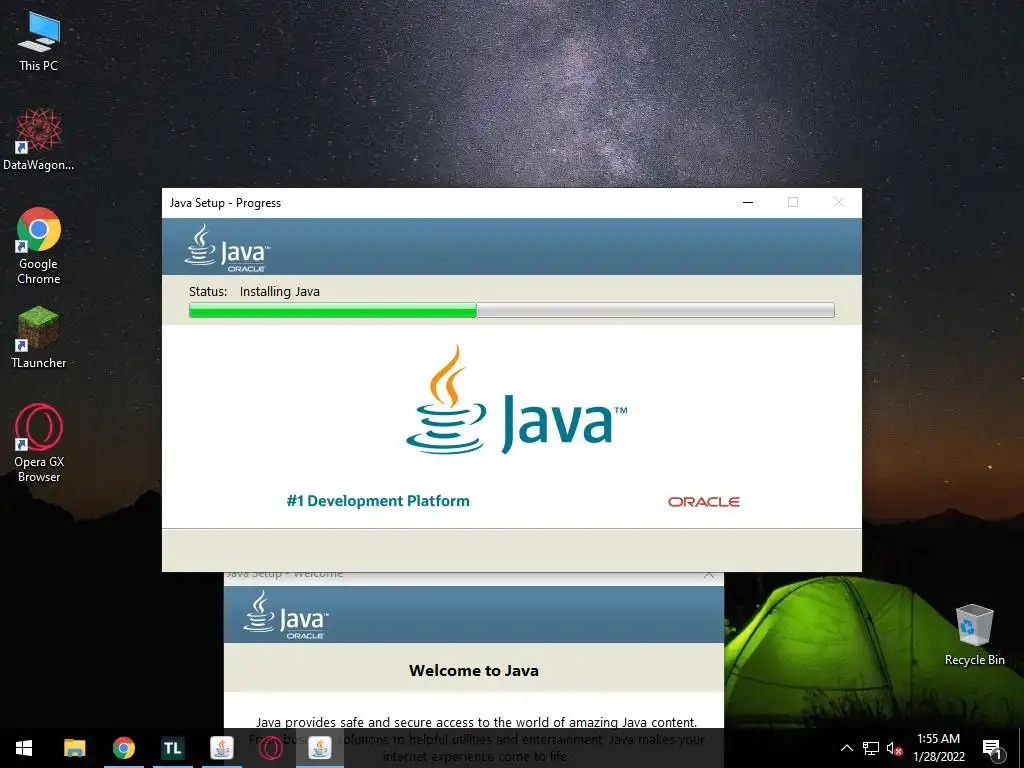Image resolution: width=1024 pixels, height=768 pixels.
Task: Switch to Opera GX in the taskbar
Action: tap(270, 748)
